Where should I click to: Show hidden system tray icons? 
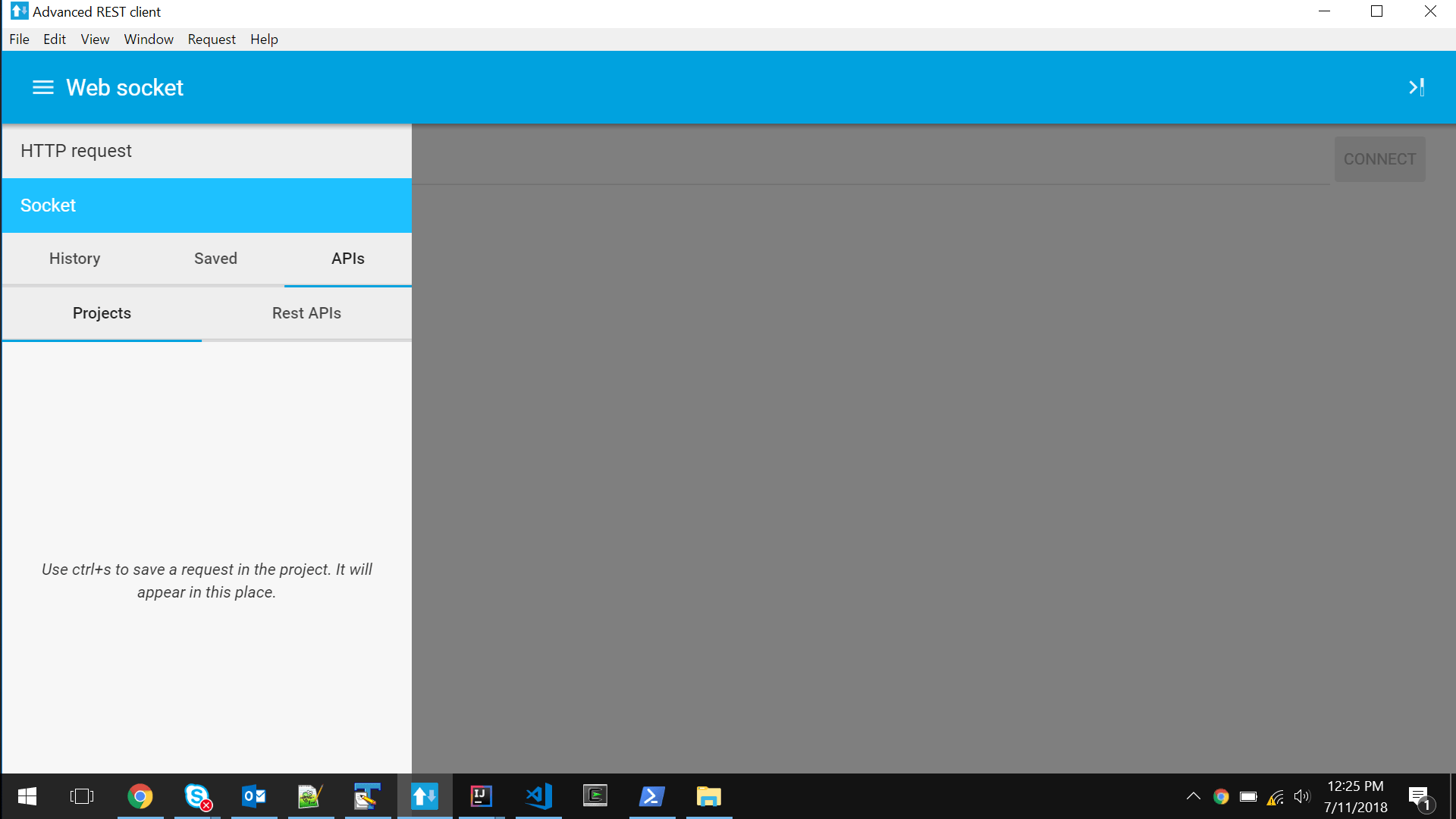point(1194,796)
